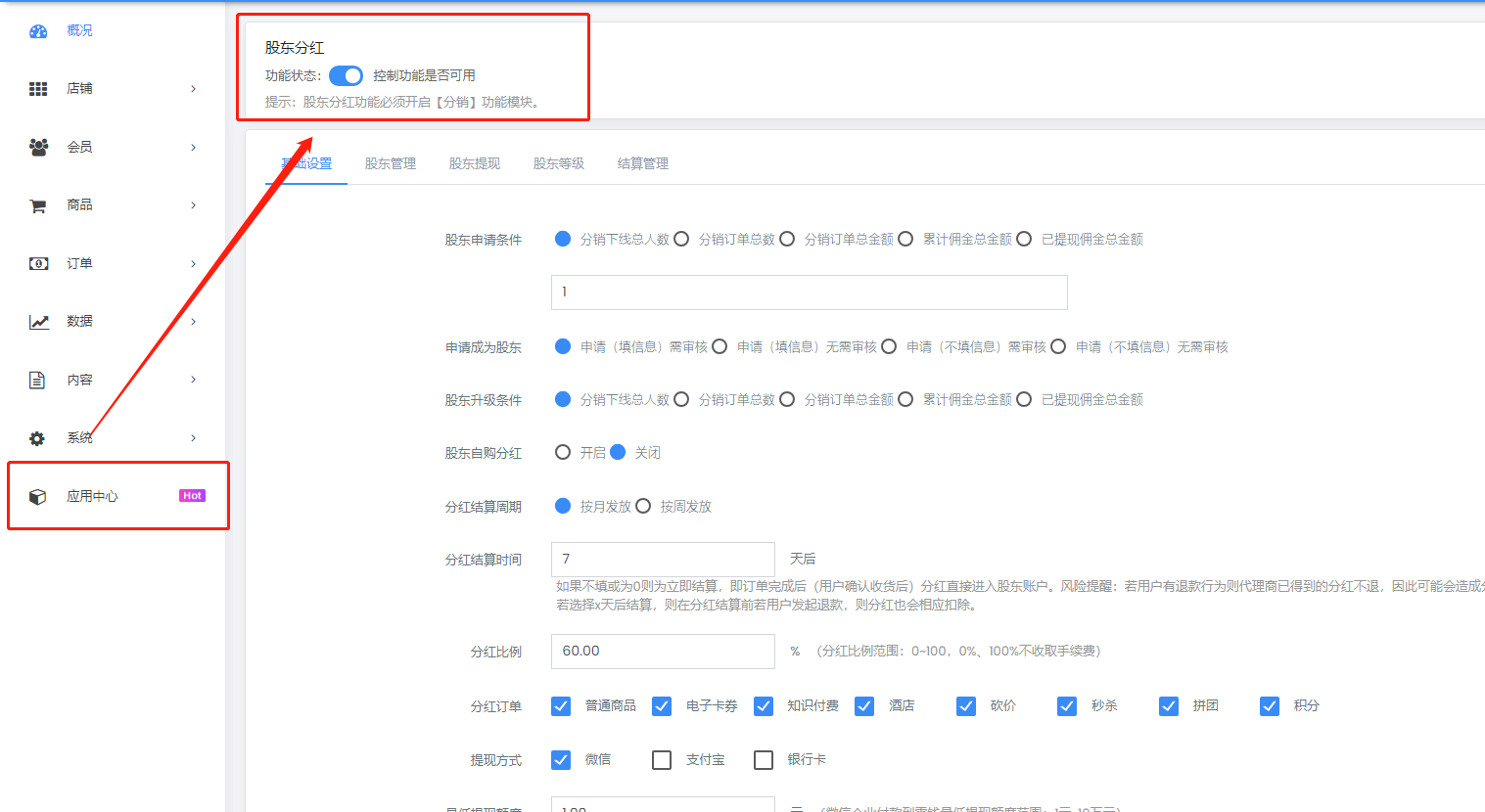The height and width of the screenshot is (812, 1485).
Task: Select 开启 for 股东自购分红
Action: pyautogui.click(x=563, y=452)
